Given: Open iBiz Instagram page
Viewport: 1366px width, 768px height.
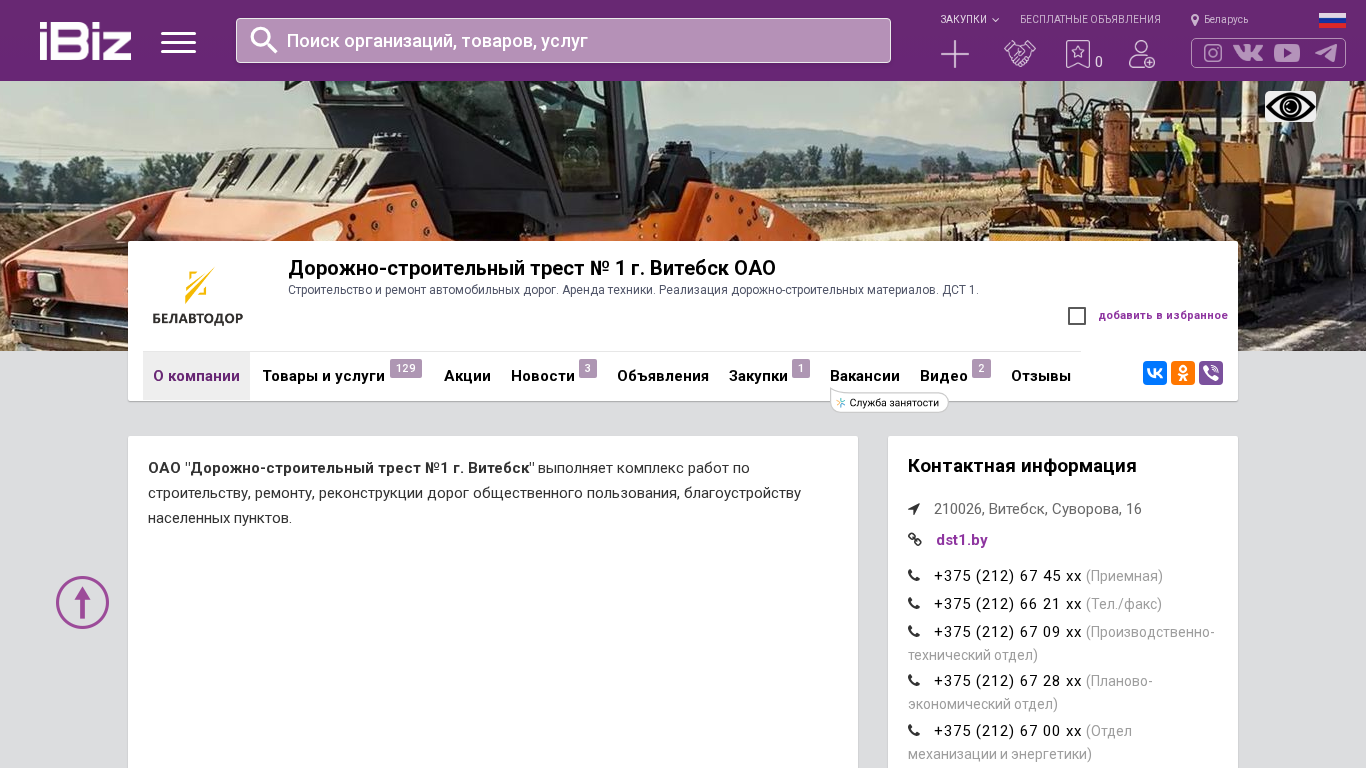Looking at the screenshot, I should point(1213,53).
